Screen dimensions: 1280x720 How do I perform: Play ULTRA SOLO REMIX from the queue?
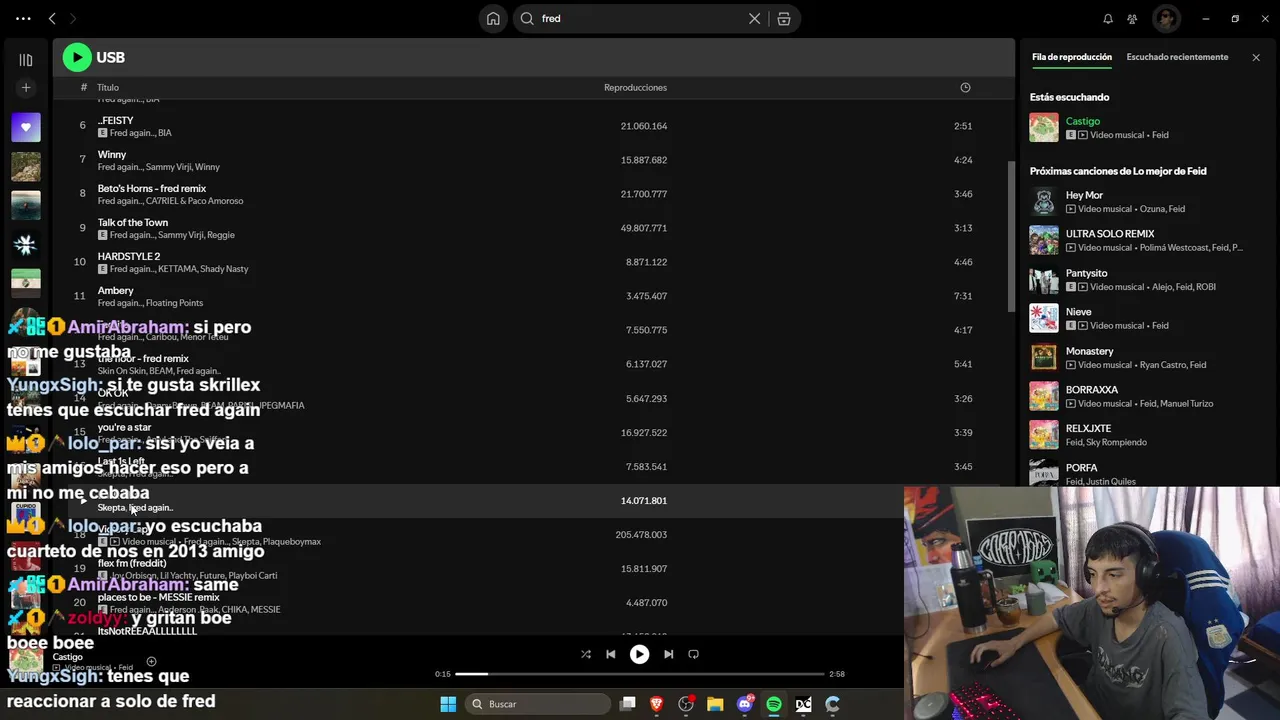[1044, 240]
